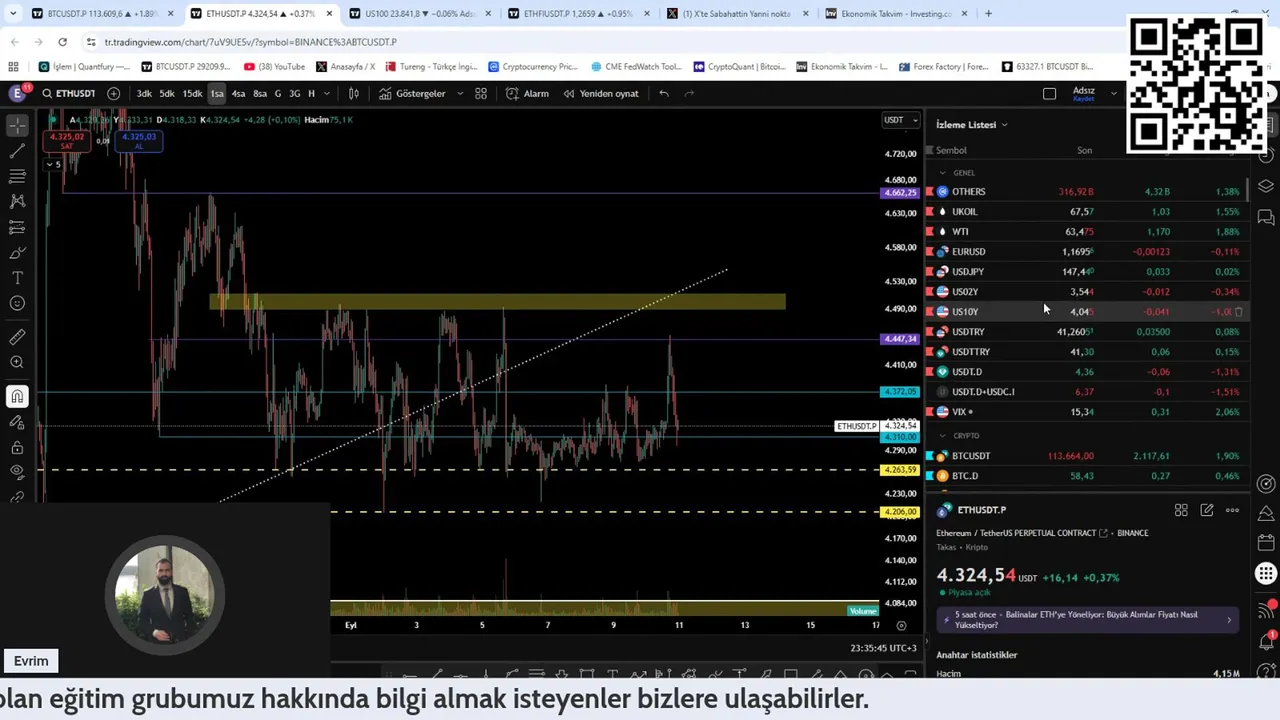Activate the zoom in tool
The width and height of the screenshot is (1280, 720).
tap(17, 362)
